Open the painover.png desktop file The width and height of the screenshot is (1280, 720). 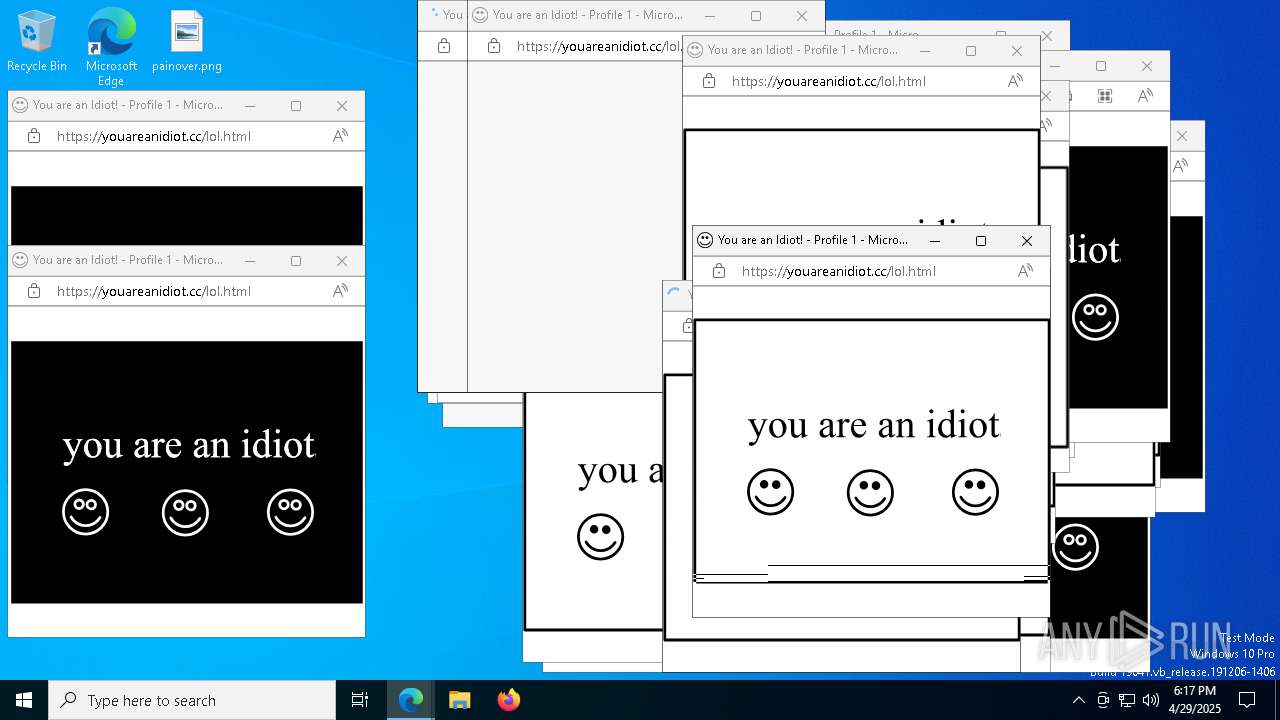click(187, 42)
